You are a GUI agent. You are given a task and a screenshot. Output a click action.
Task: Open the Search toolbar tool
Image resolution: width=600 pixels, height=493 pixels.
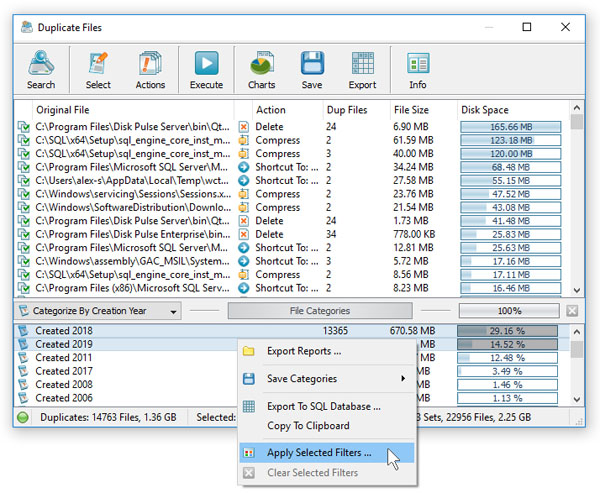[41, 70]
